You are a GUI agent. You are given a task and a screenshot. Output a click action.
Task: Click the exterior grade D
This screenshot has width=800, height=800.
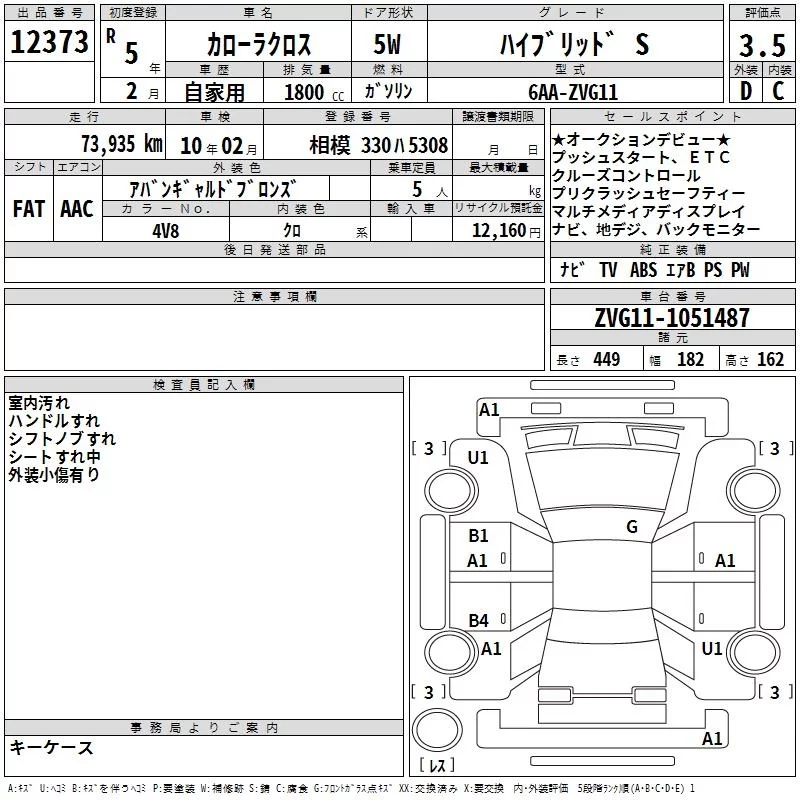point(746,91)
